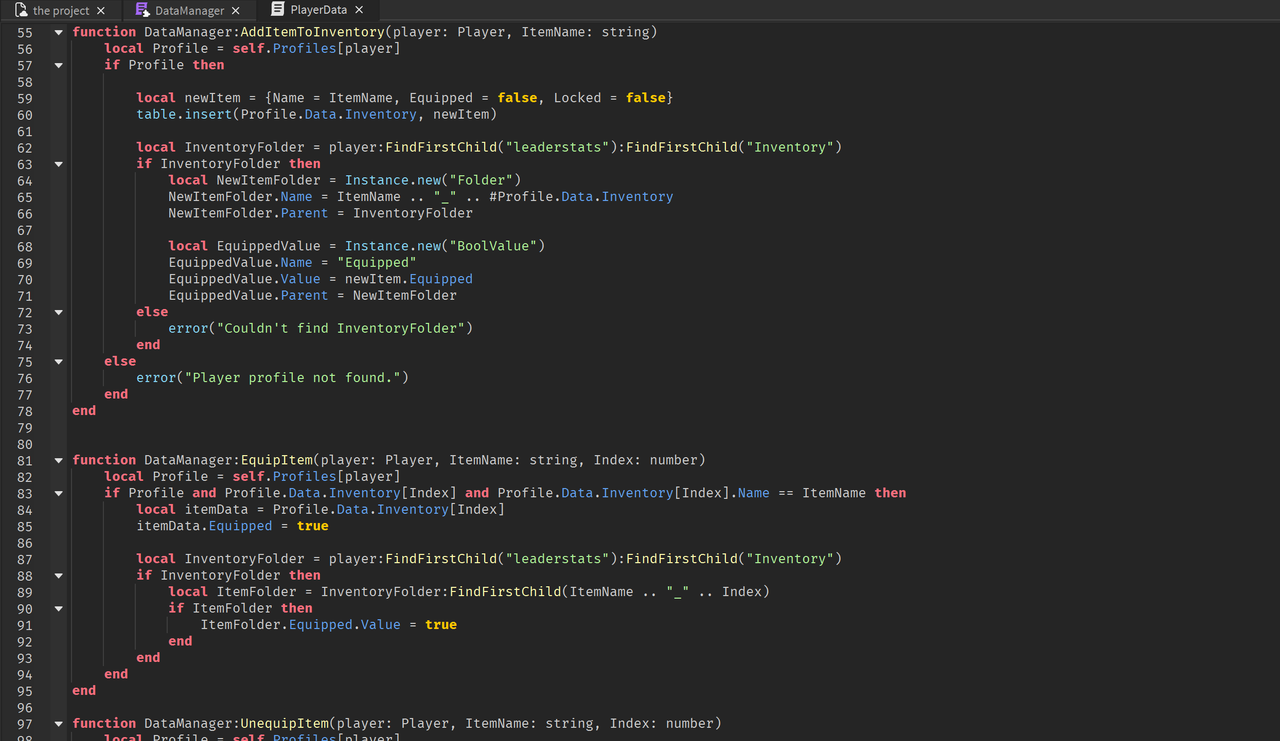Collapse the else block at line 75

tap(57, 361)
